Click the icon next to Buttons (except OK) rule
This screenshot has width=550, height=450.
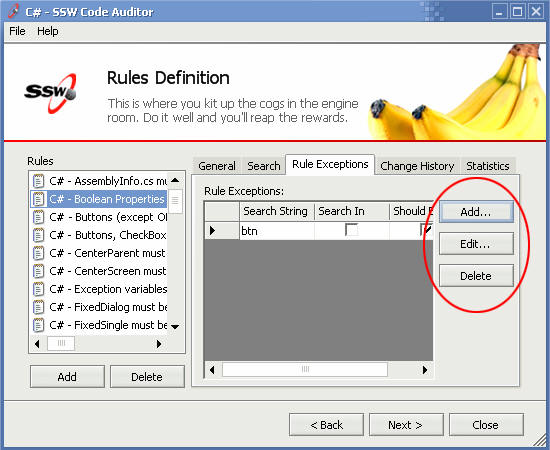(38, 217)
